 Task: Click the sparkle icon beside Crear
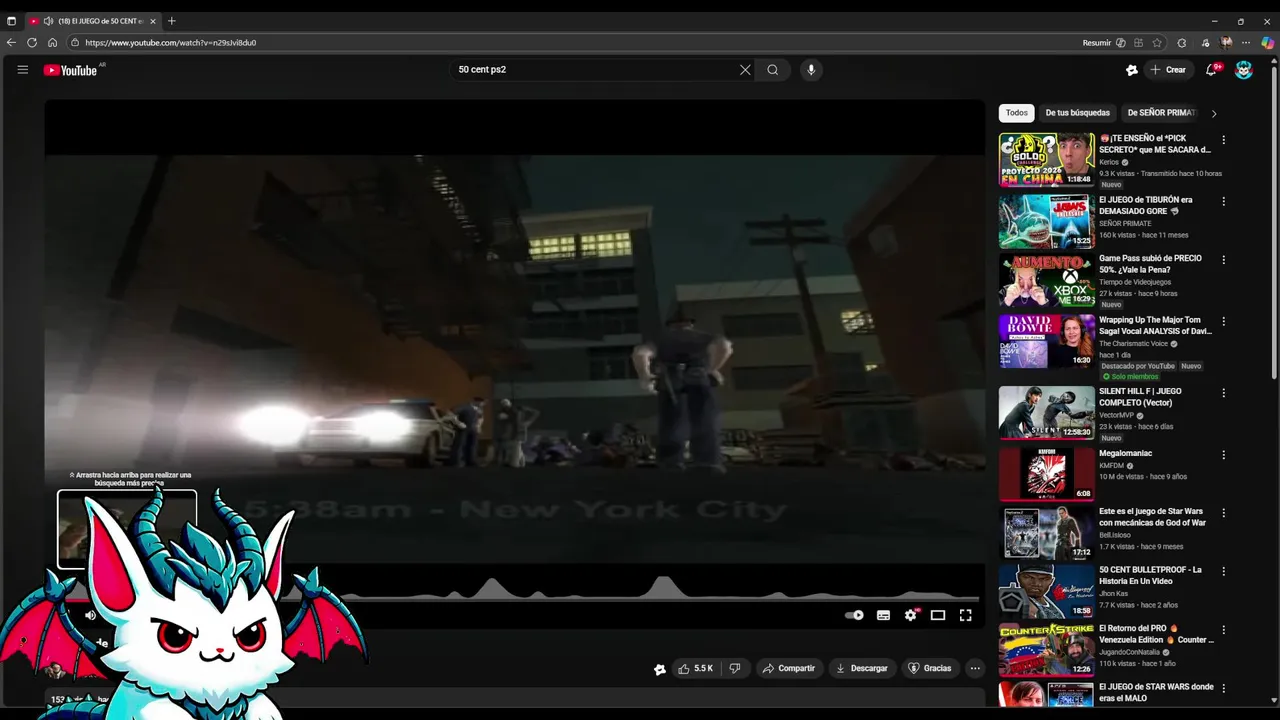1132,70
